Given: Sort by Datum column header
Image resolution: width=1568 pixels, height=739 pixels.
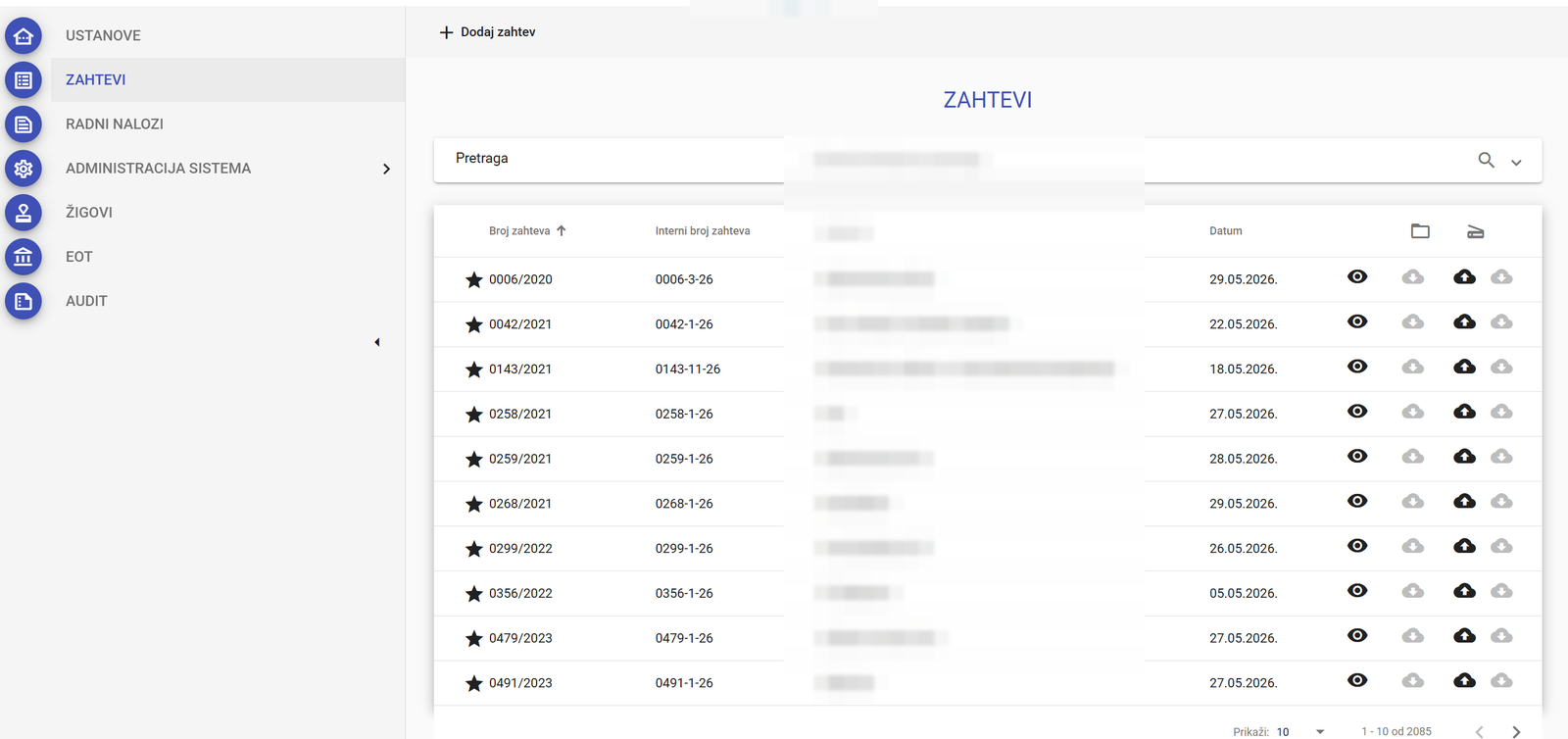Looking at the screenshot, I should (x=1226, y=231).
